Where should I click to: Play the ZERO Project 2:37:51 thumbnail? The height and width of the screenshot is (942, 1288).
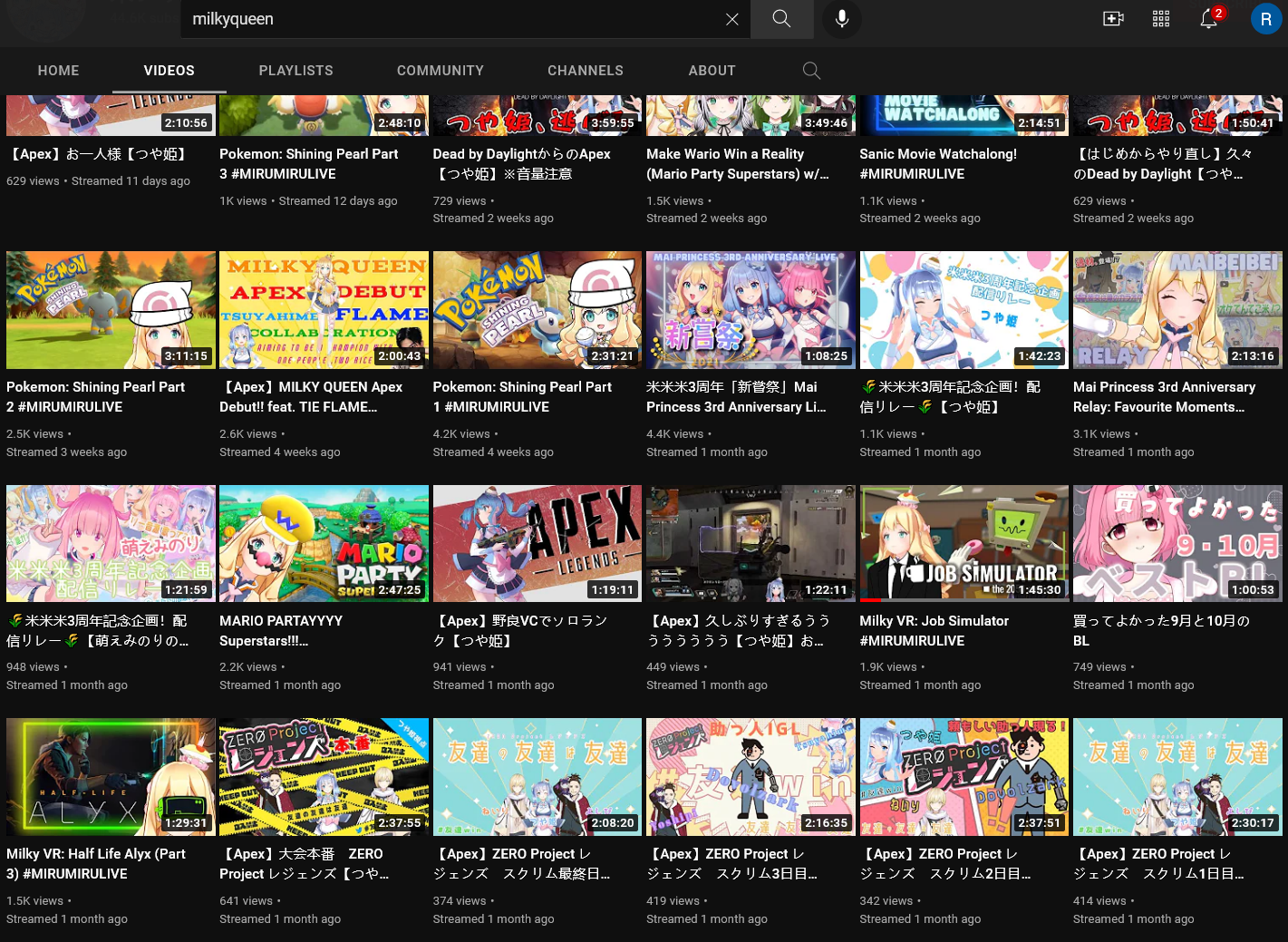pyautogui.click(x=964, y=777)
